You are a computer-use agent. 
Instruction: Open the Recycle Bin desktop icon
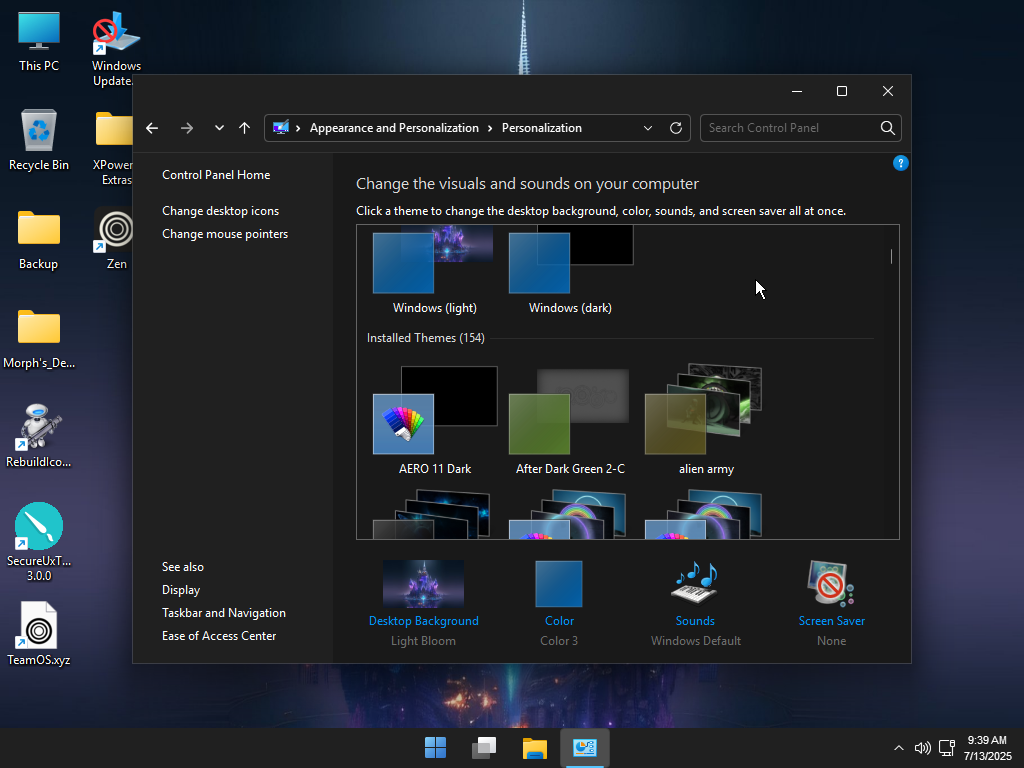[x=39, y=140]
